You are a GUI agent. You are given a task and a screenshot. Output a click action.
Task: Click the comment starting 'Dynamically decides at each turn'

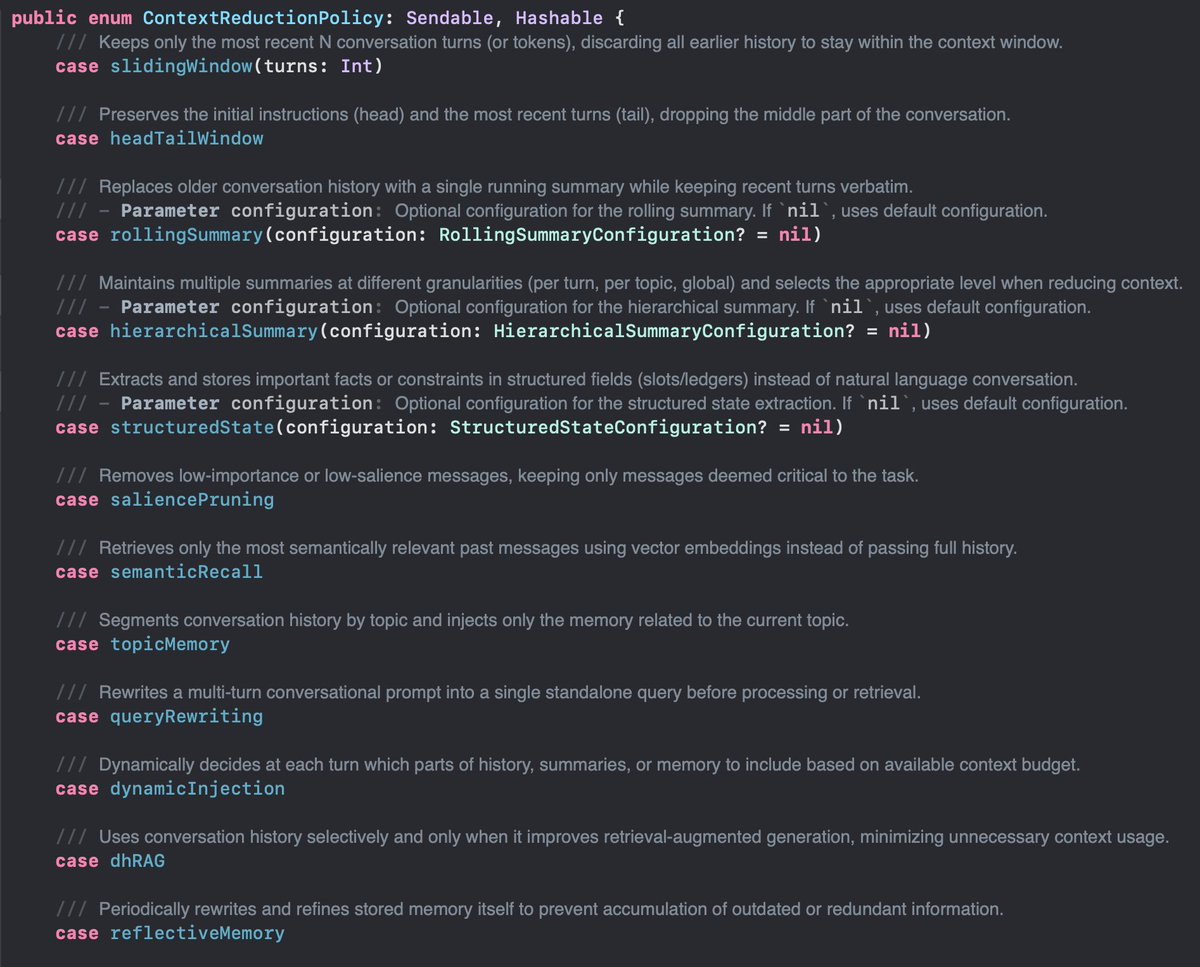point(568,765)
